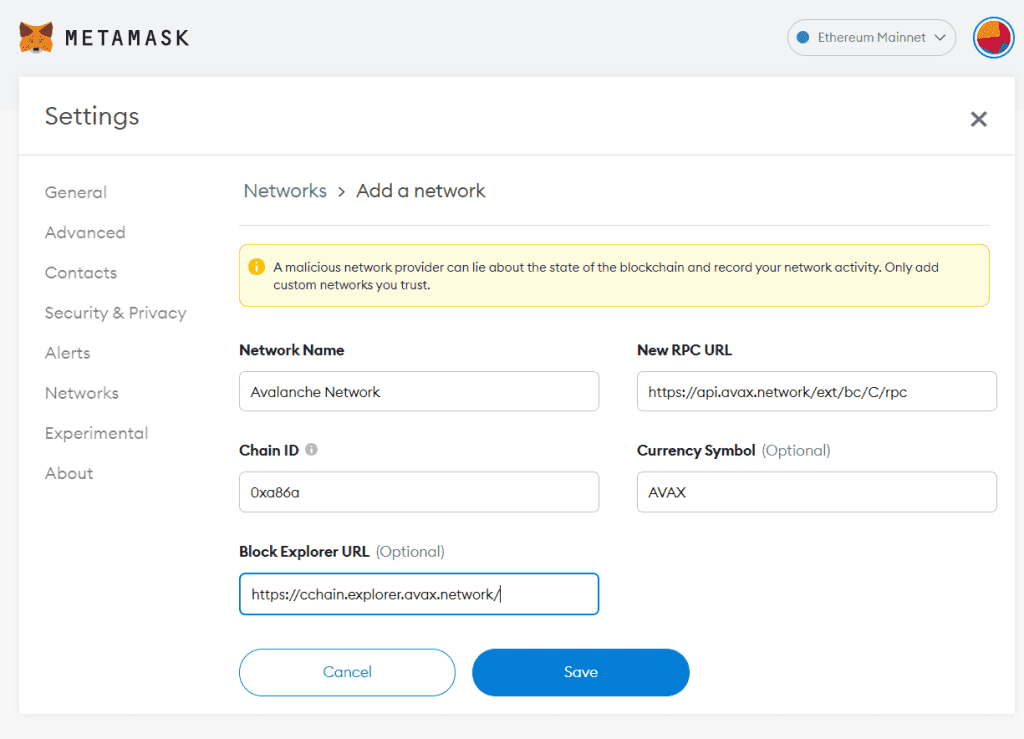The height and width of the screenshot is (739, 1024).
Task: Select Contacts in the sidebar
Action: 81,272
